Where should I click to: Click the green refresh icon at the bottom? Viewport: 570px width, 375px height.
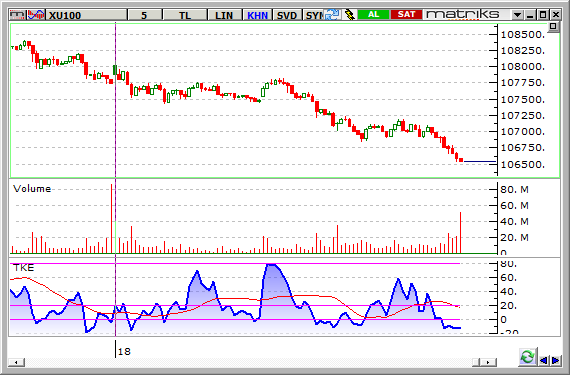point(527,357)
